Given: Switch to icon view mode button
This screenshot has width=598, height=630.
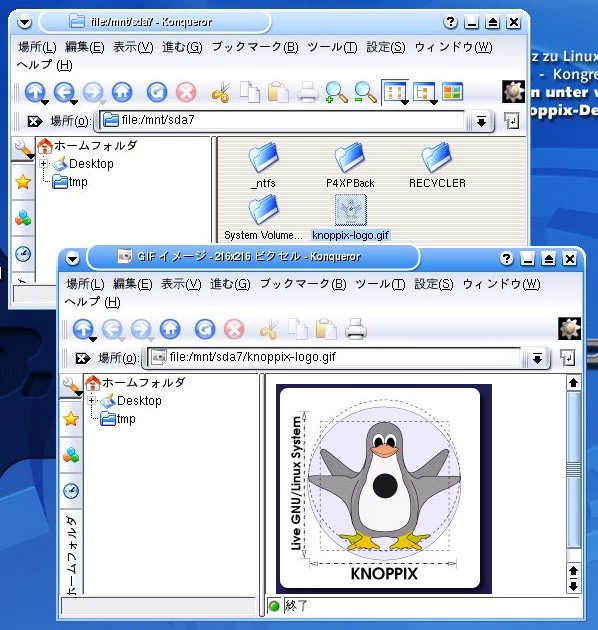Looking at the screenshot, I should (x=395, y=92).
